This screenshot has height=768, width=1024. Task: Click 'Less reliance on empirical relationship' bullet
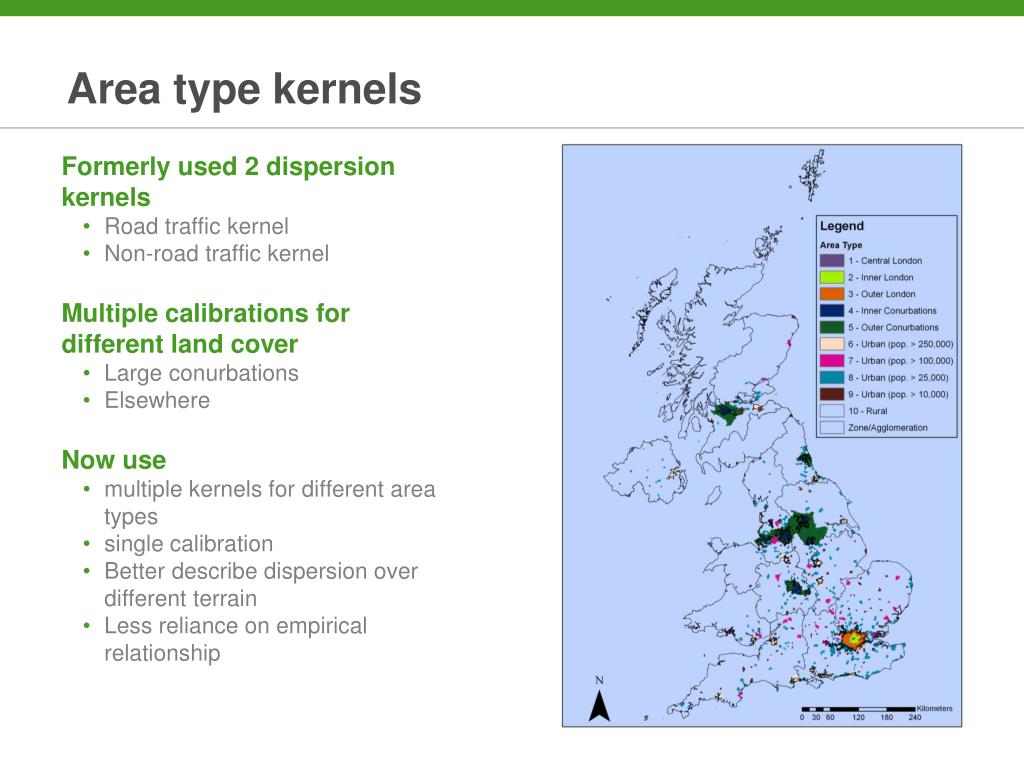point(235,639)
